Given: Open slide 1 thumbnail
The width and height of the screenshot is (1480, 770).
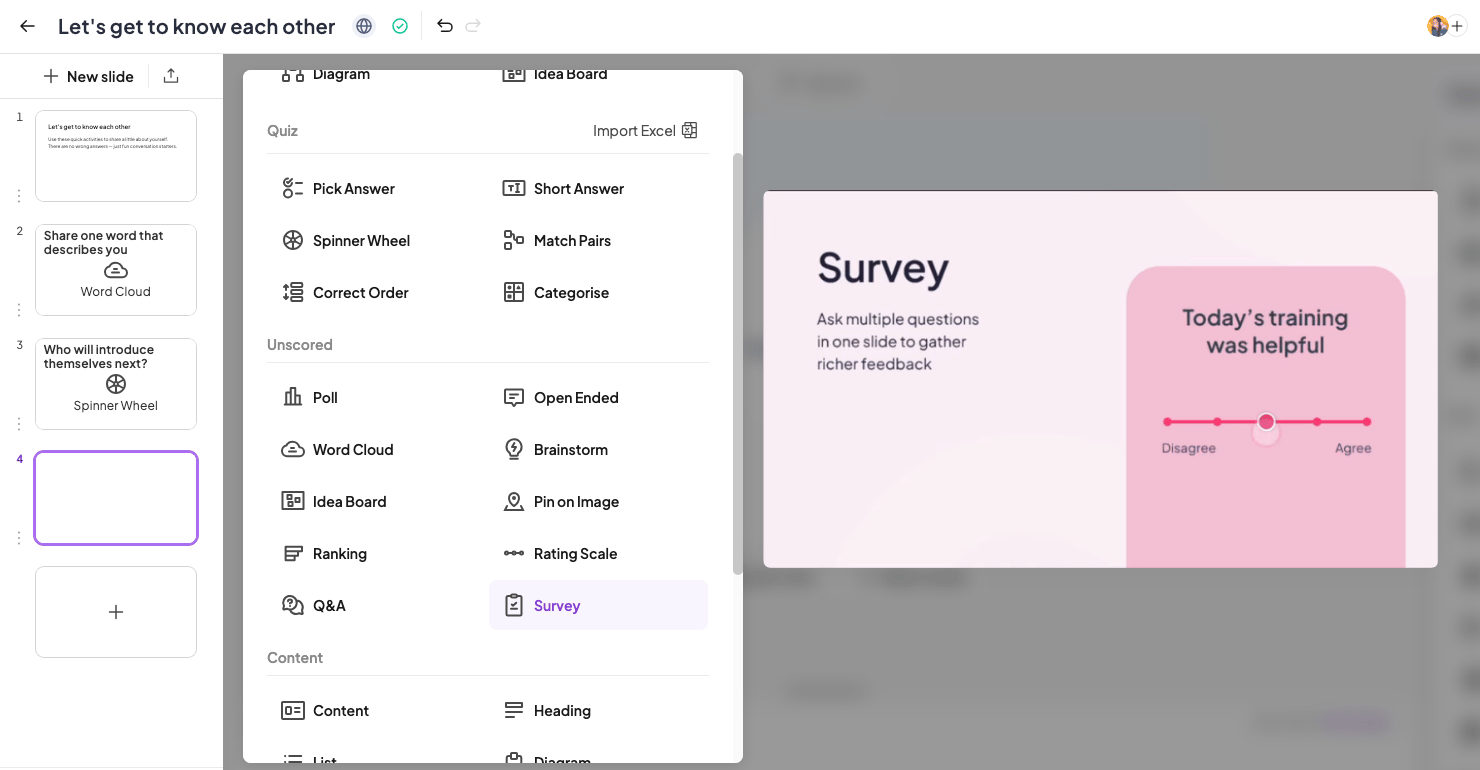Looking at the screenshot, I should pyautogui.click(x=116, y=156).
